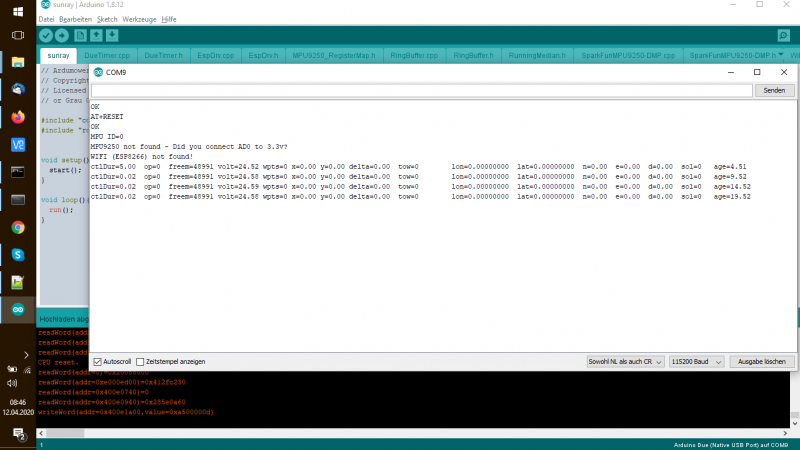Show hidden tray icons chevron

[26, 355]
